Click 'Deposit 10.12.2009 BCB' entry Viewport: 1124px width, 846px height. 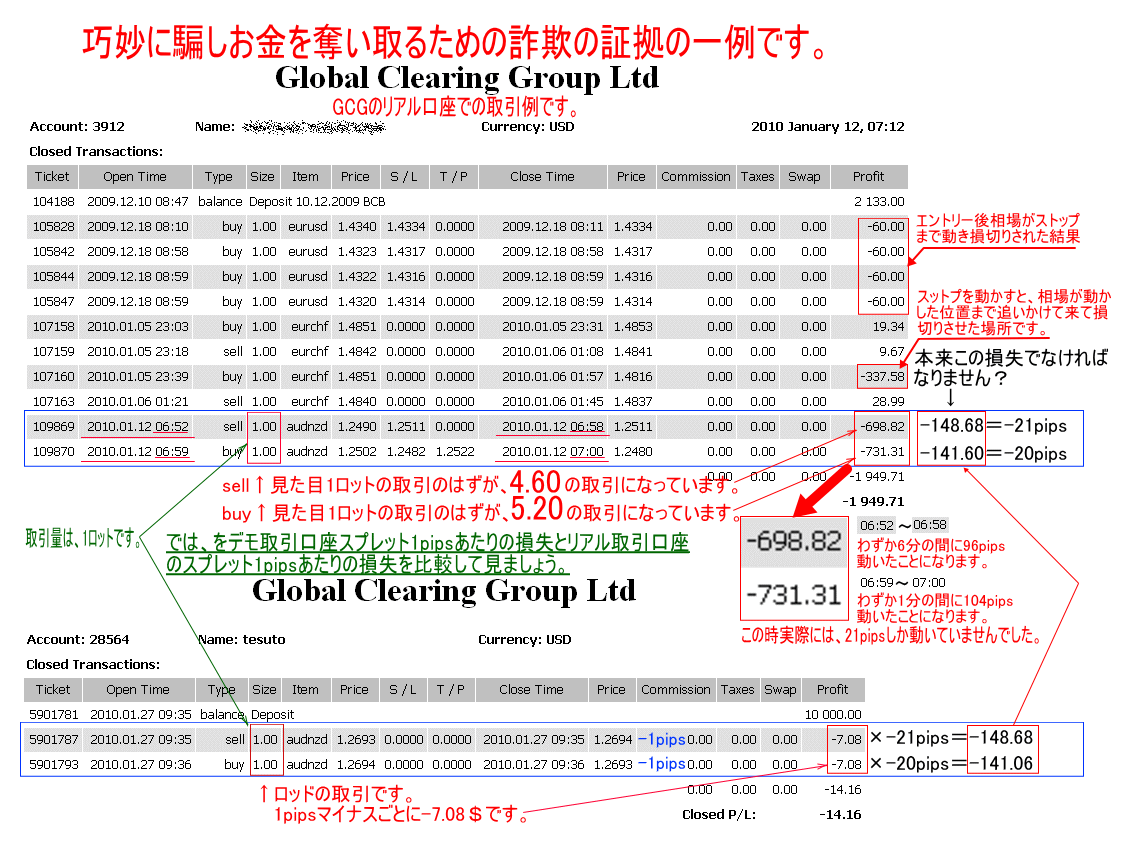point(317,201)
